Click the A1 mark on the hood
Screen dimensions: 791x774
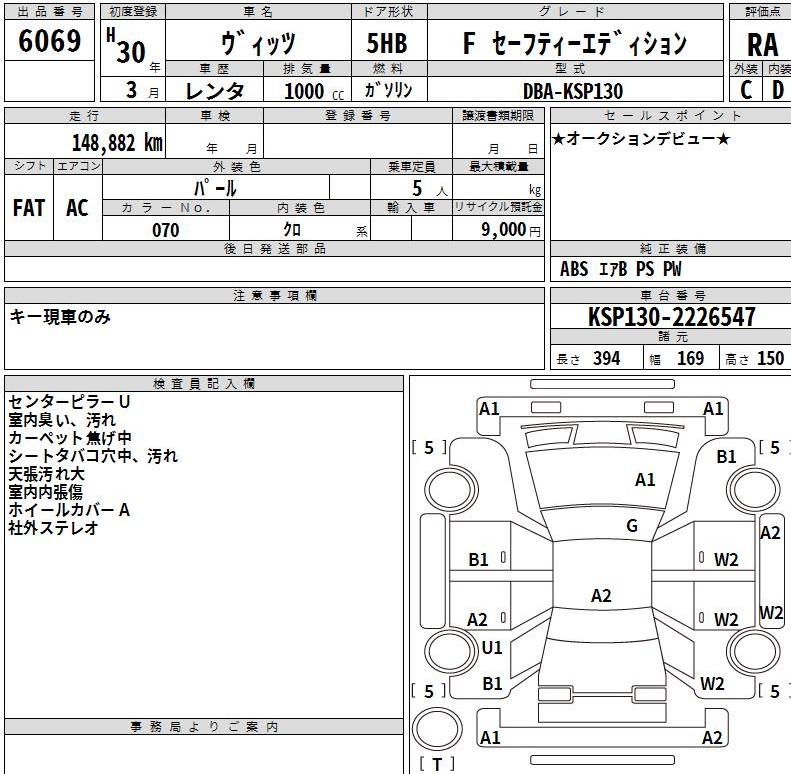[645, 479]
